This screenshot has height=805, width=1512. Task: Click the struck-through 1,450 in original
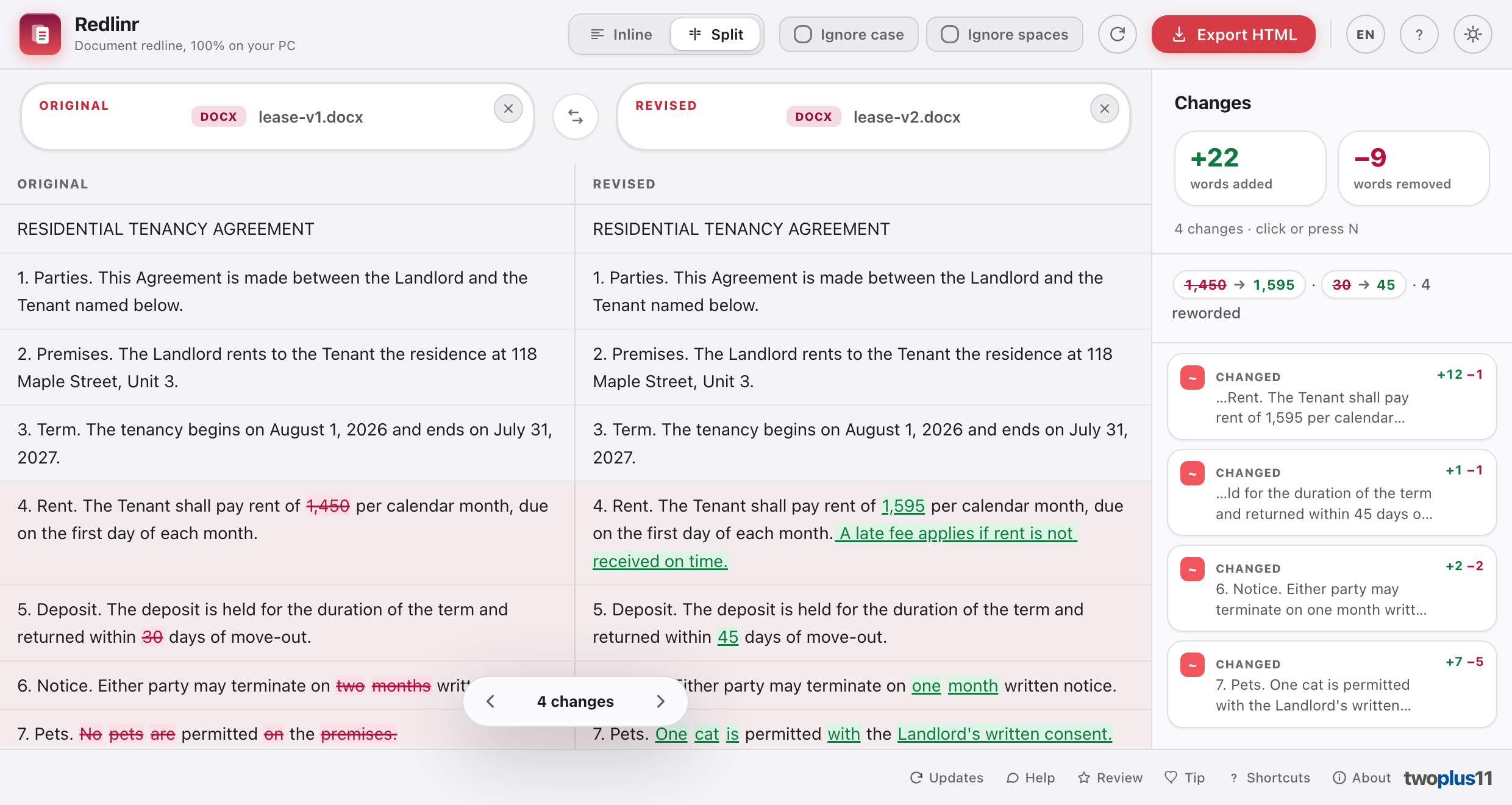[x=328, y=506]
